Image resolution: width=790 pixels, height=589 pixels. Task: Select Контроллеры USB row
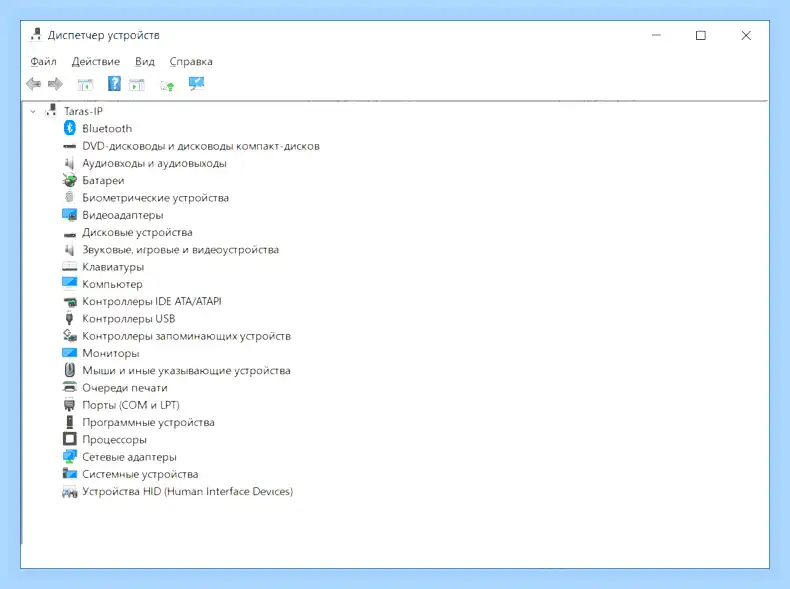[129, 318]
